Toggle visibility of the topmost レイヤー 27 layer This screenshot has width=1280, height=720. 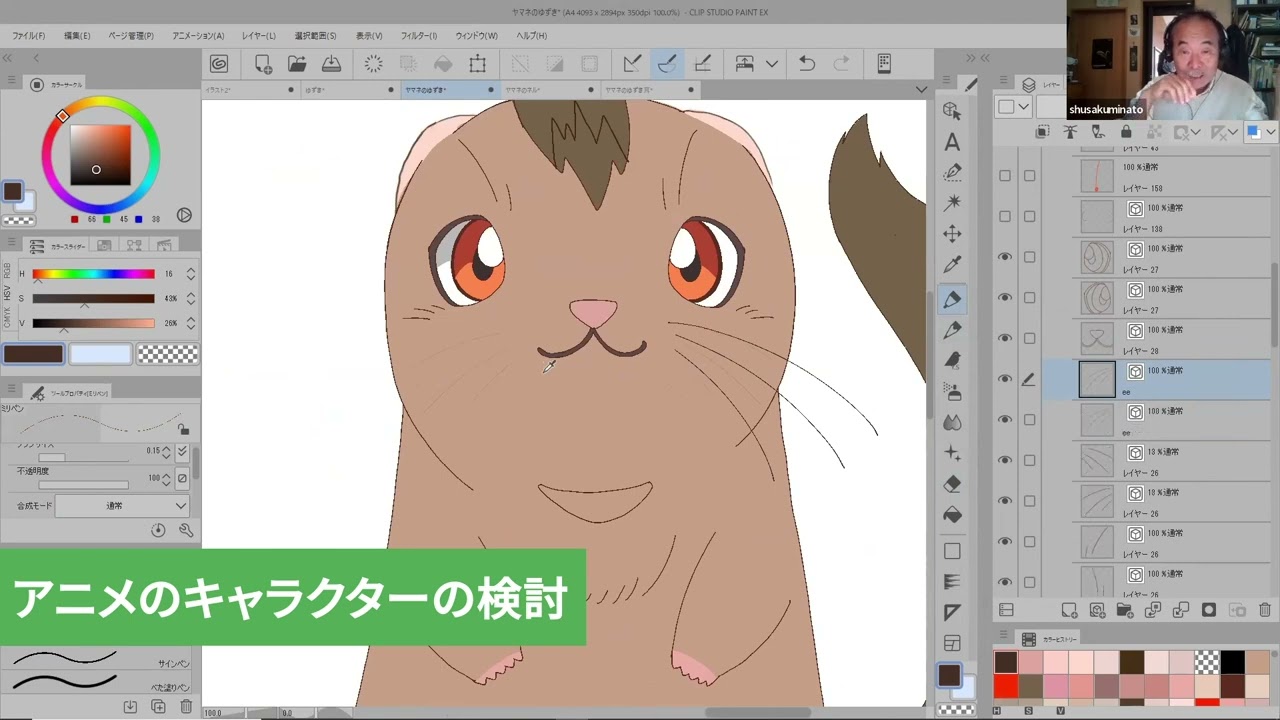tap(1005, 257)
